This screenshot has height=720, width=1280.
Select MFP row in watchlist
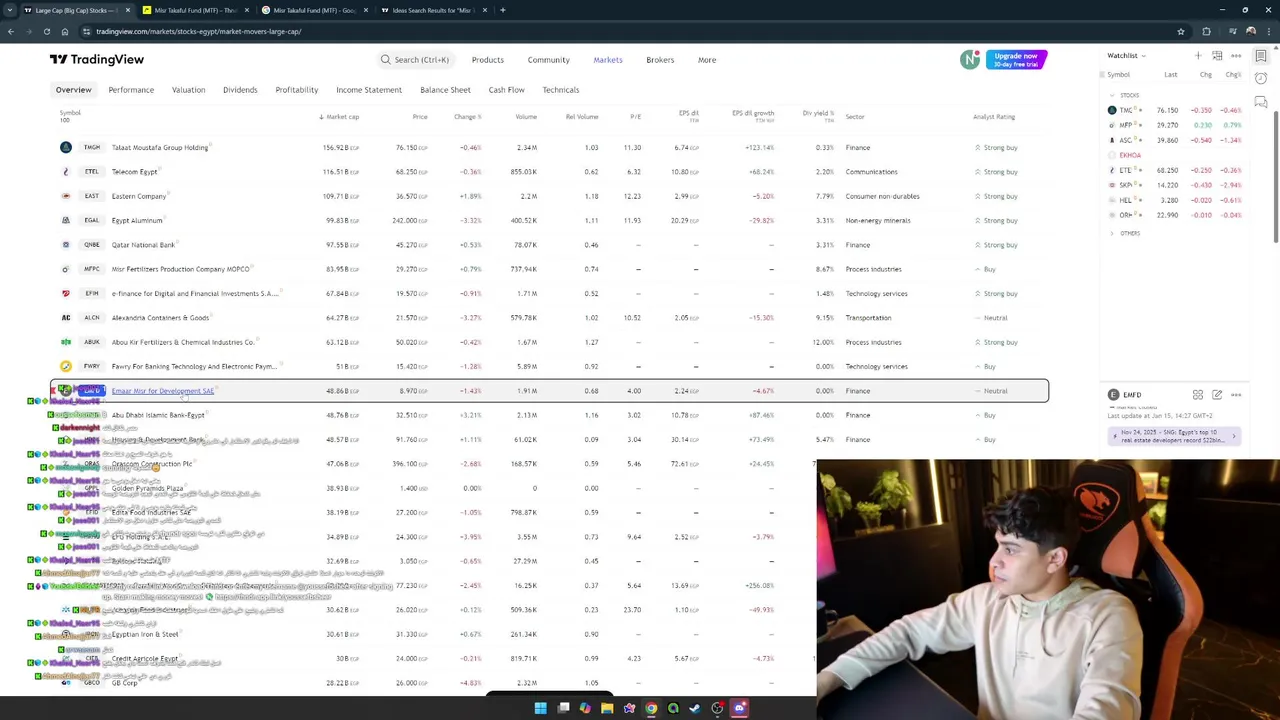point(1174,125)
